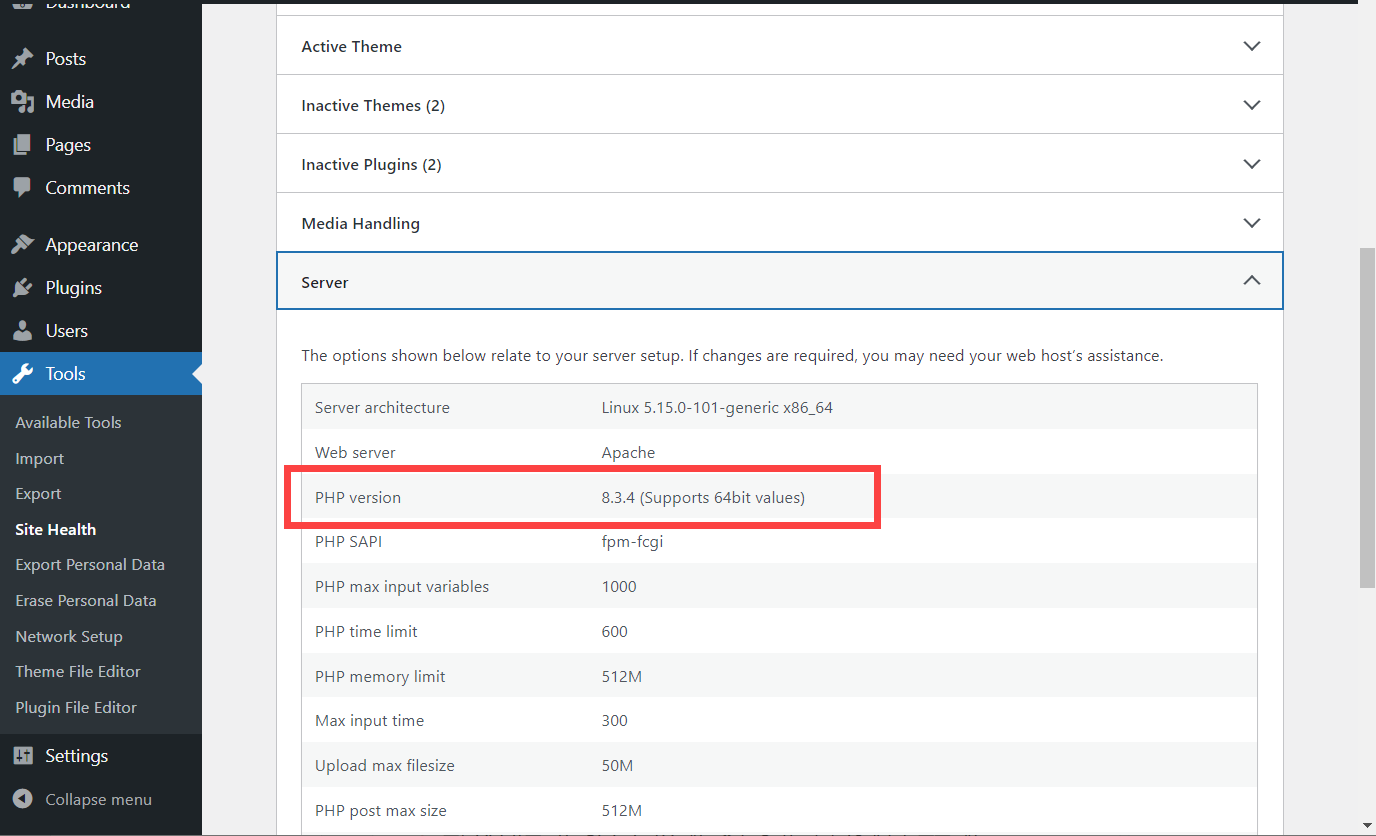Click the Collapse menu arrow icon

tap(22, 800)
